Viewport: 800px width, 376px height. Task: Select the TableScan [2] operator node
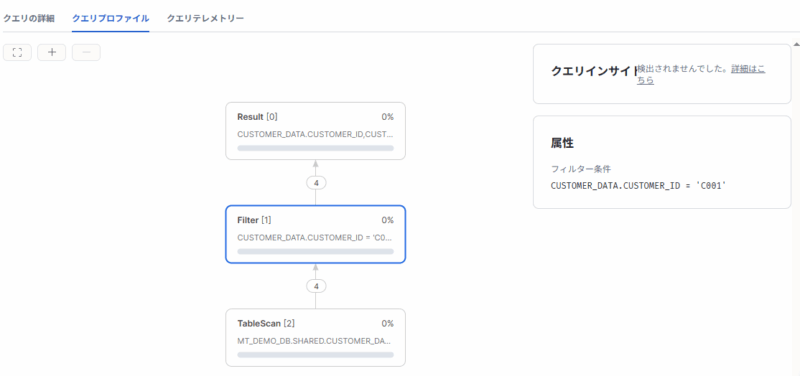click(315, 337)
